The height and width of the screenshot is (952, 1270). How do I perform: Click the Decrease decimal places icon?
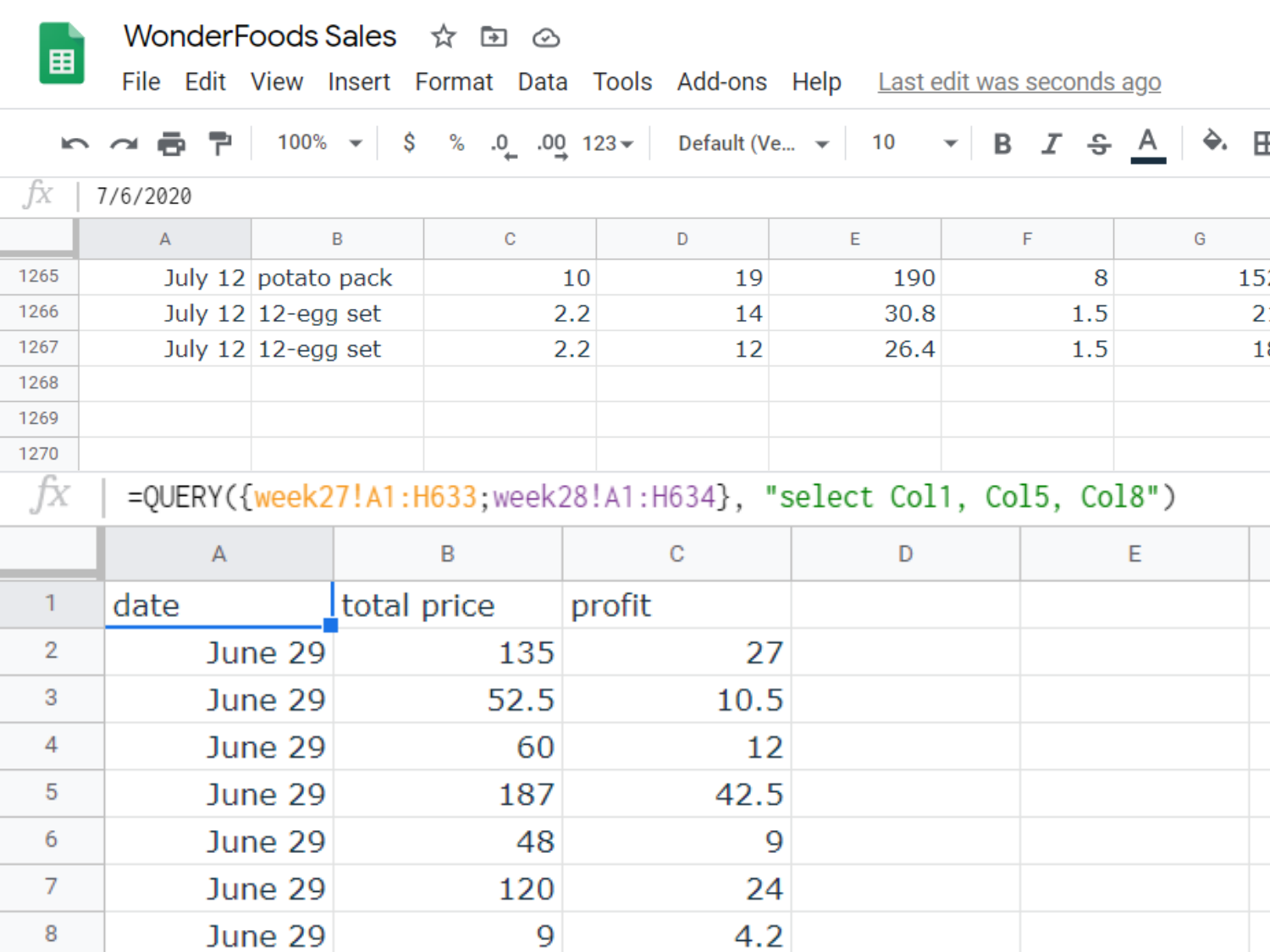(x=502, y=143)
